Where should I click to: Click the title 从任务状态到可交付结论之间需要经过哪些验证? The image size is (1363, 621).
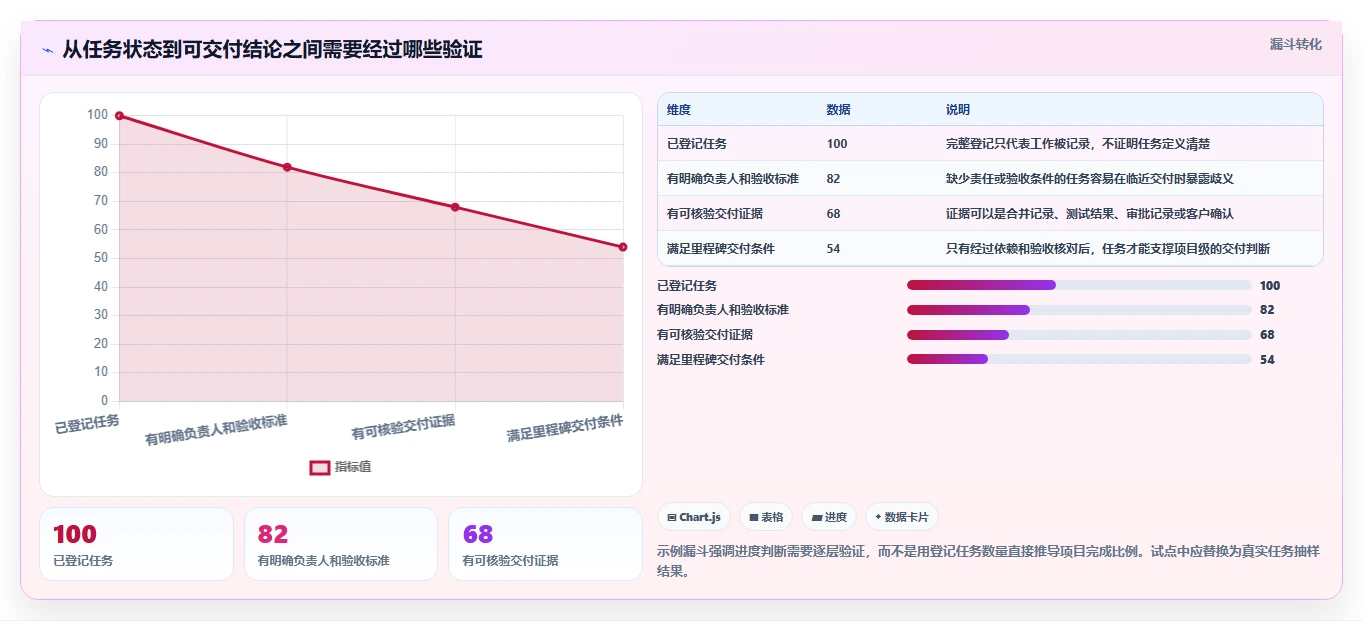pyautogui.click(x=272, y=50)
